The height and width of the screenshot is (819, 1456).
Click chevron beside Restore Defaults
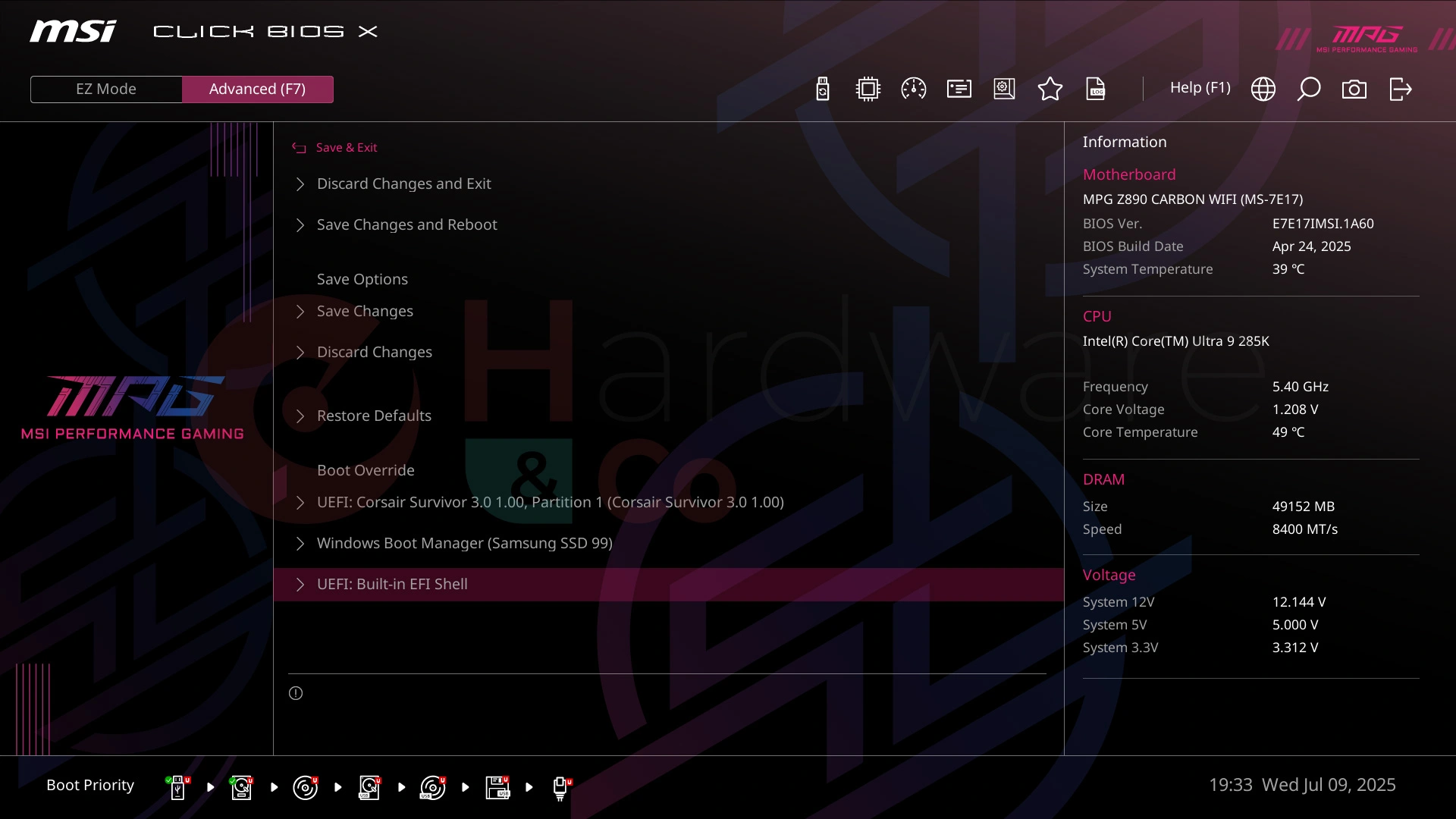[300, 416]
